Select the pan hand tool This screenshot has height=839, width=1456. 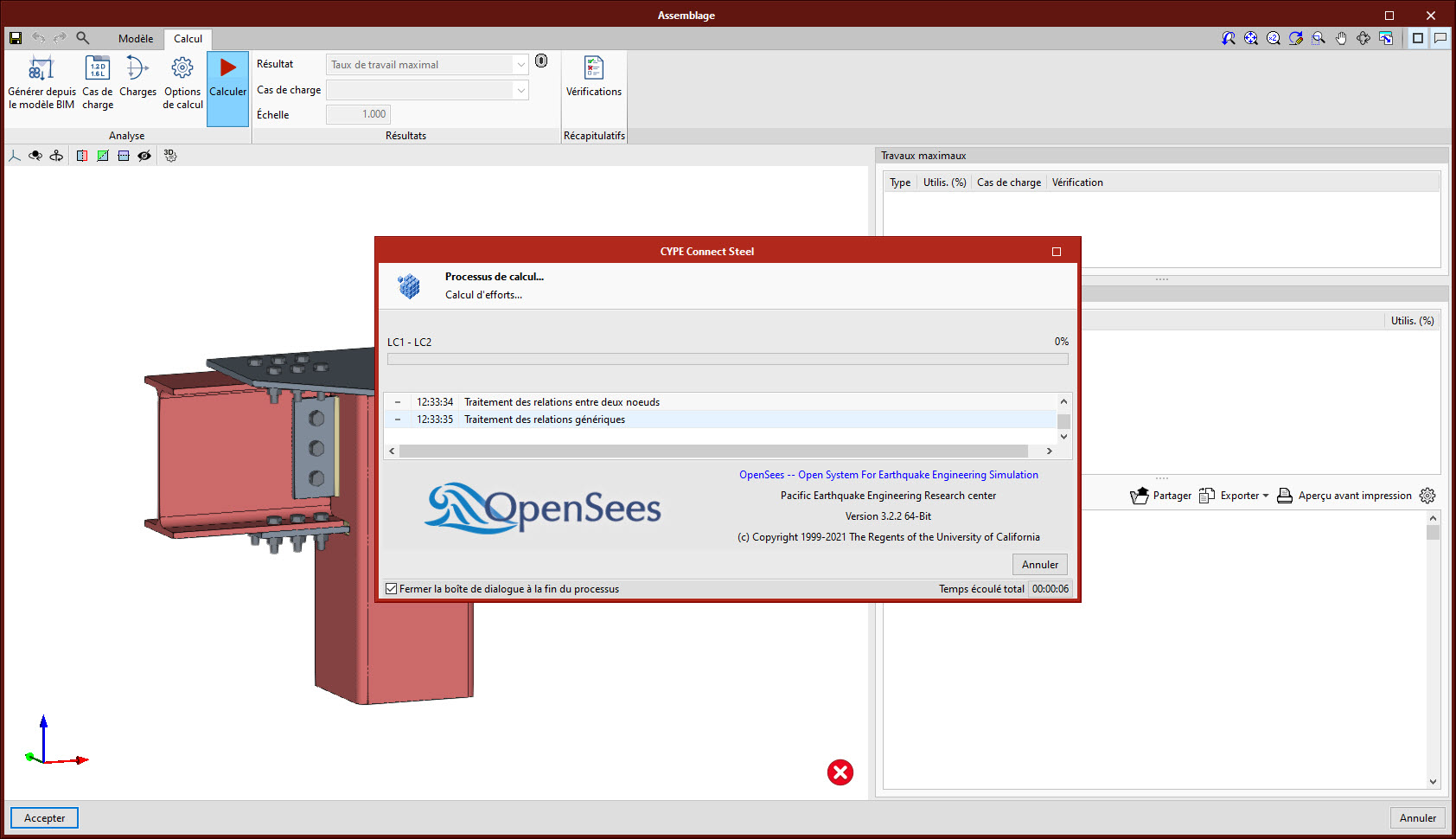coord(1341,38)
